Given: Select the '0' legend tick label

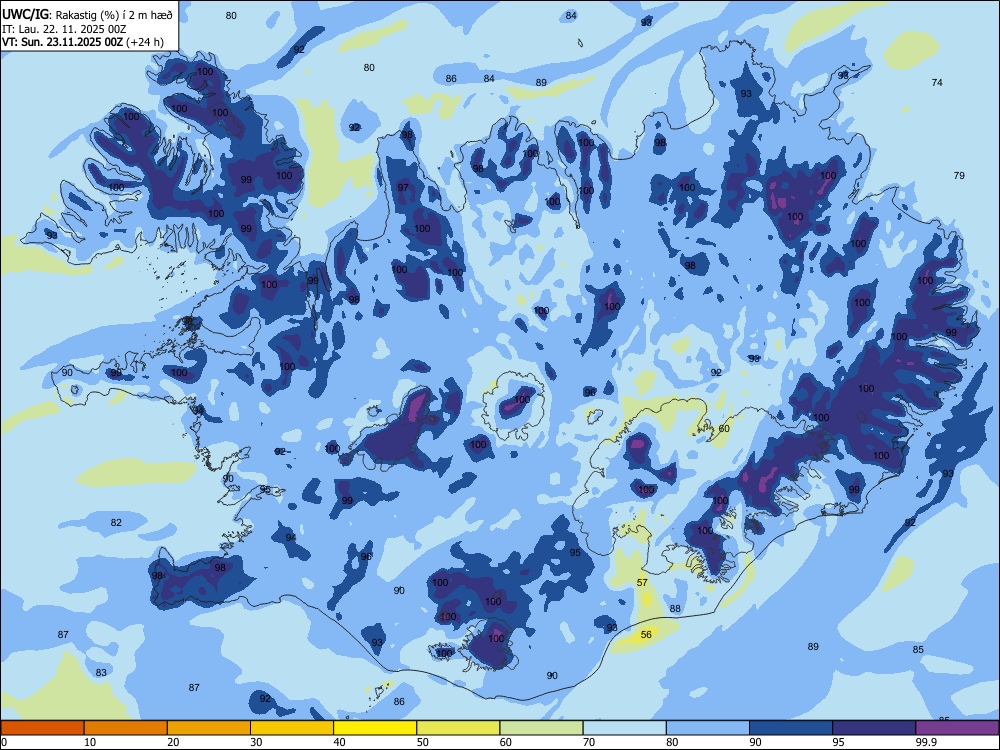Looking at the screenshot, I should pyautogui.click(x=4, y=742).
